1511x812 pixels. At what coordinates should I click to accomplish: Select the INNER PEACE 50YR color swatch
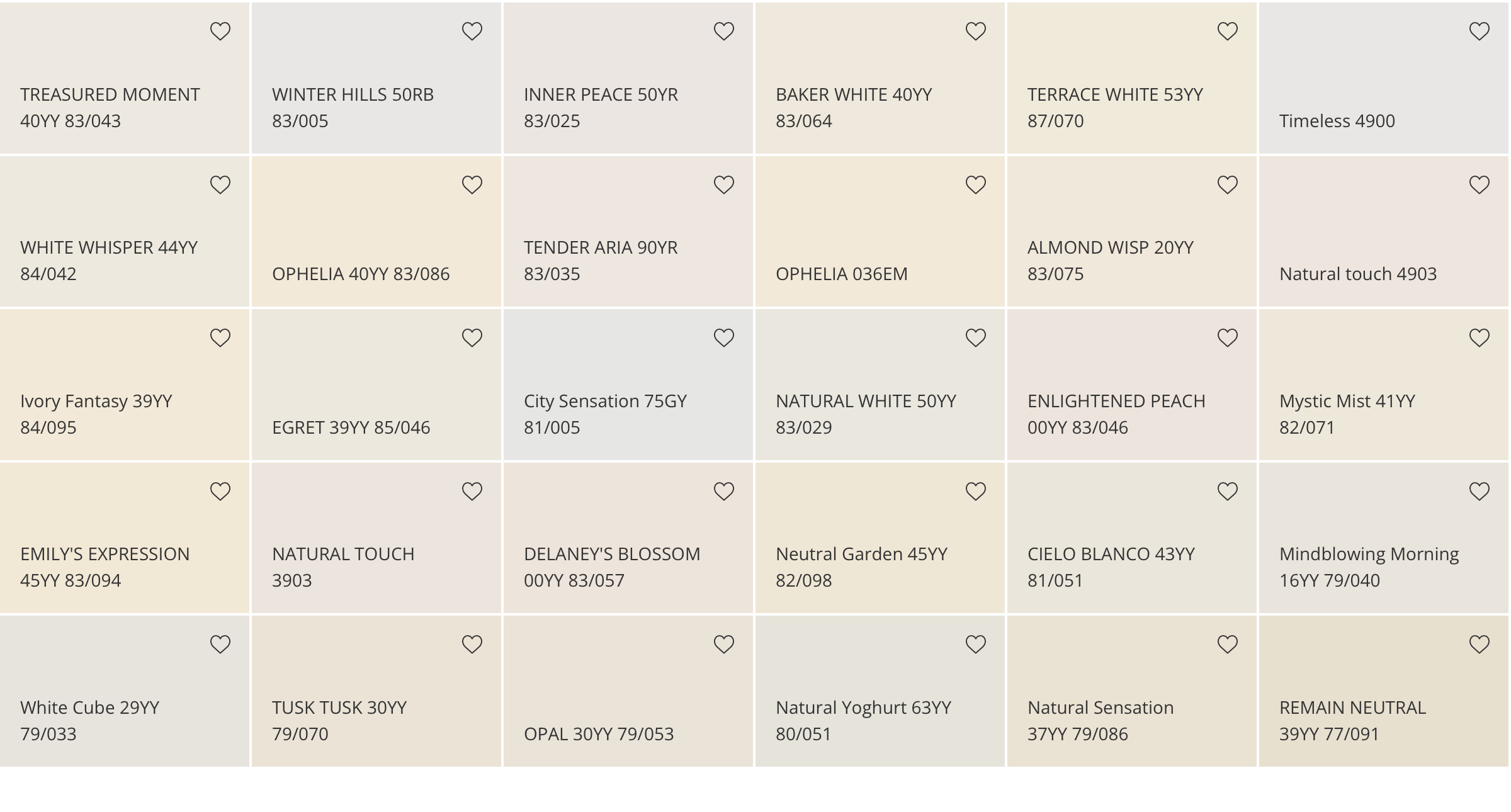tap(628, 78)
